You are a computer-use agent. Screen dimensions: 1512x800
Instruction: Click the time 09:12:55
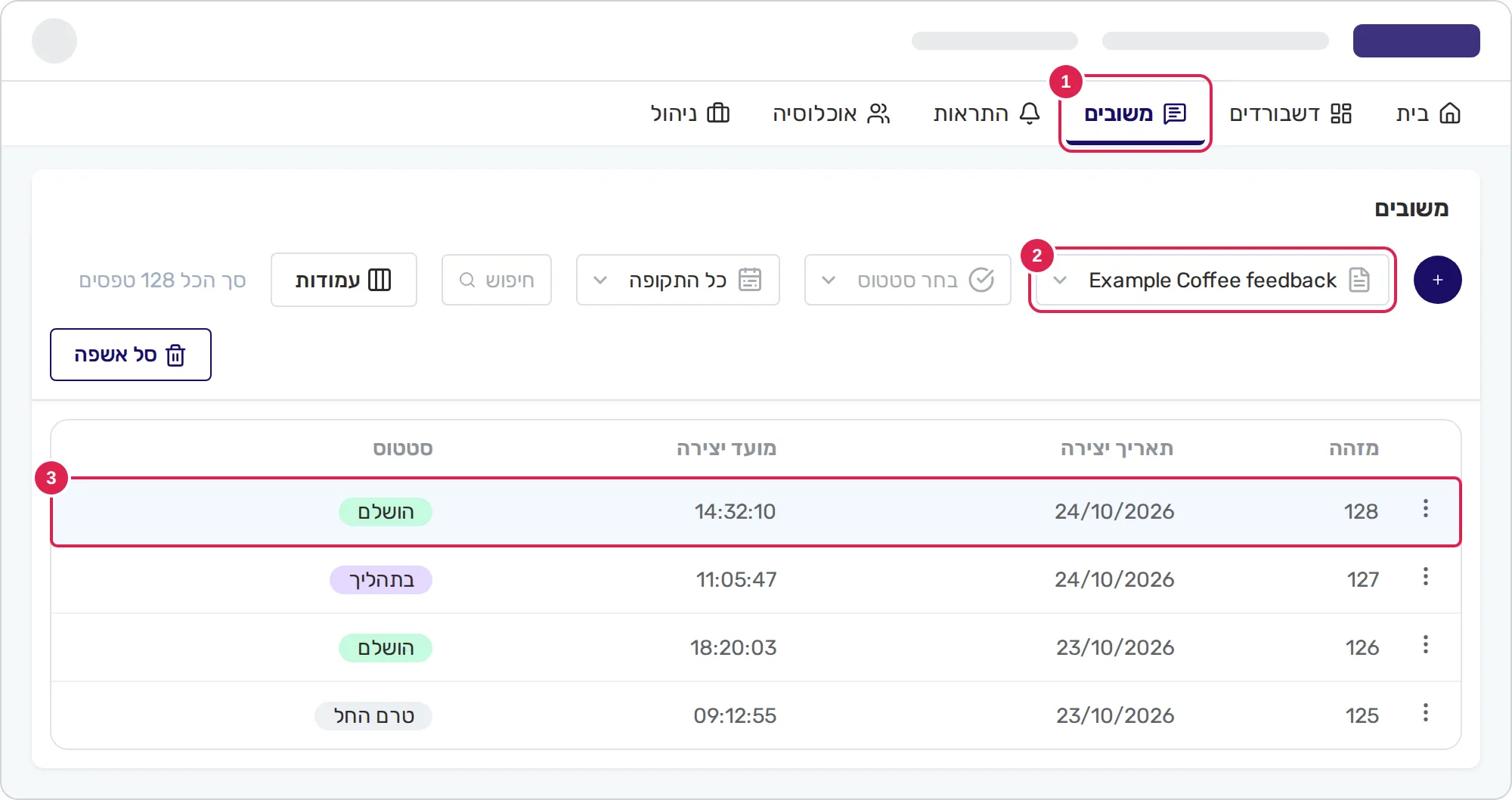coord(735,716)
